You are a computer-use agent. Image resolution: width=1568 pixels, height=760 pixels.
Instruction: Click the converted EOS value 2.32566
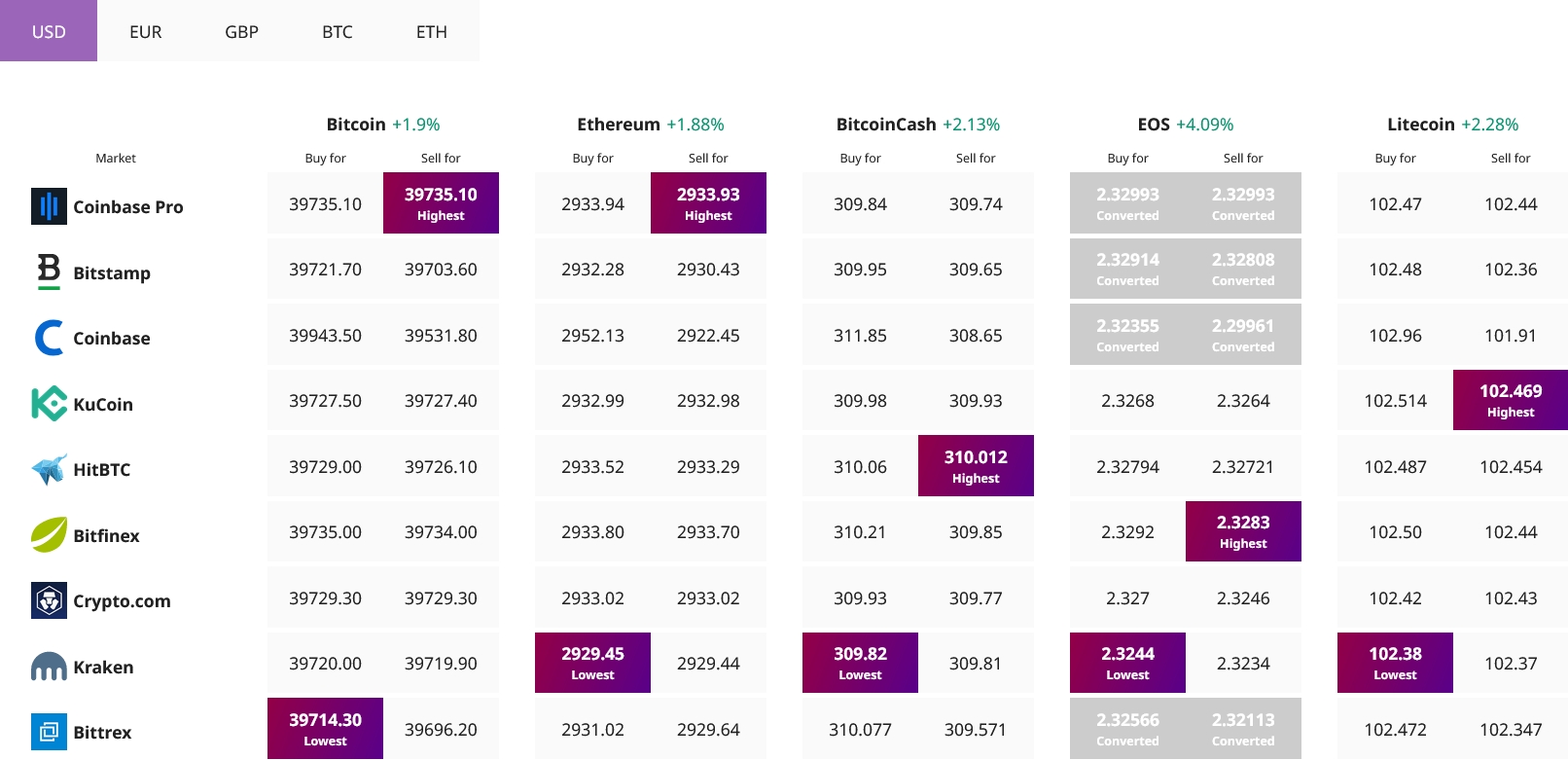[1127, 728]
